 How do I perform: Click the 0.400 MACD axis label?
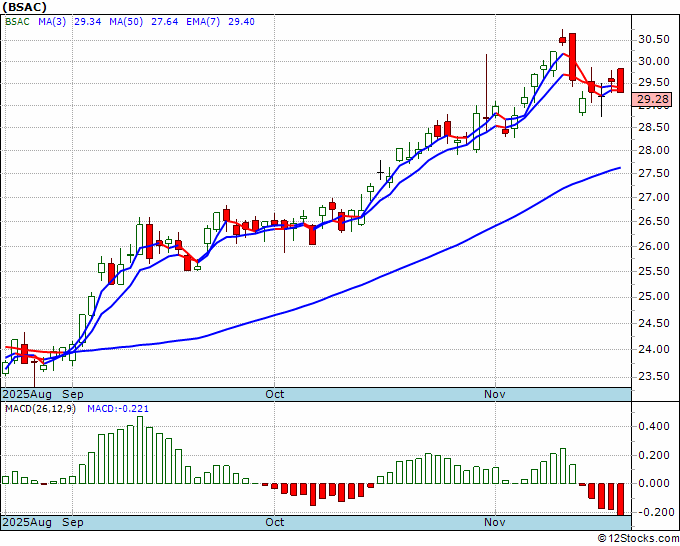[654, 427]
